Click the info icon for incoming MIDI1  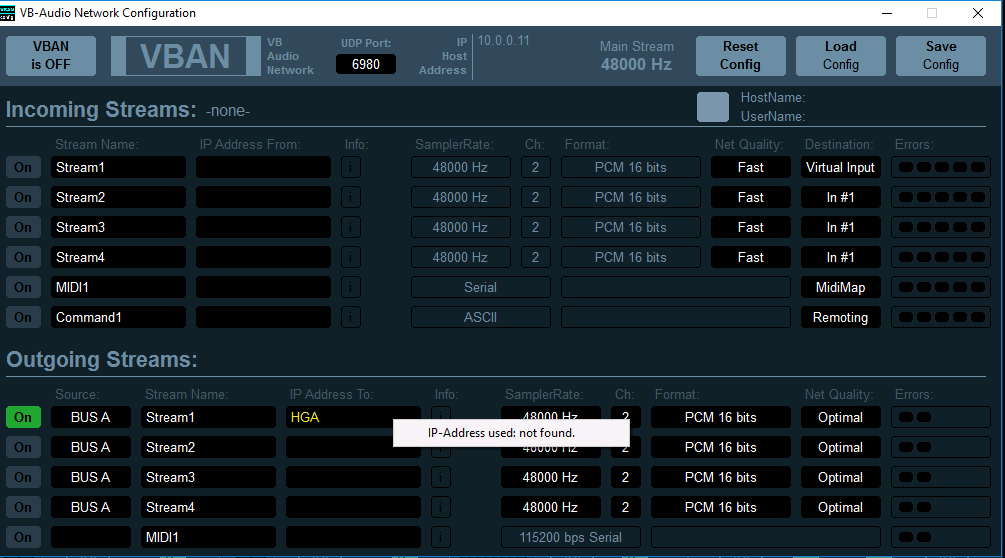click(351, 288)
